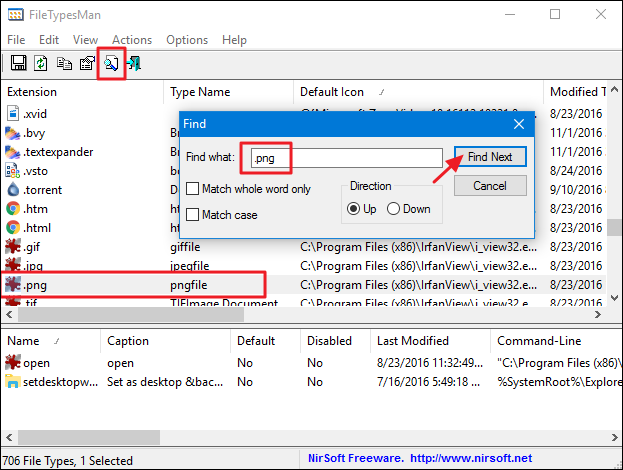Click upper list scroll down arrow
Viewport: 623px width, 470px height.
coord(614,298)
